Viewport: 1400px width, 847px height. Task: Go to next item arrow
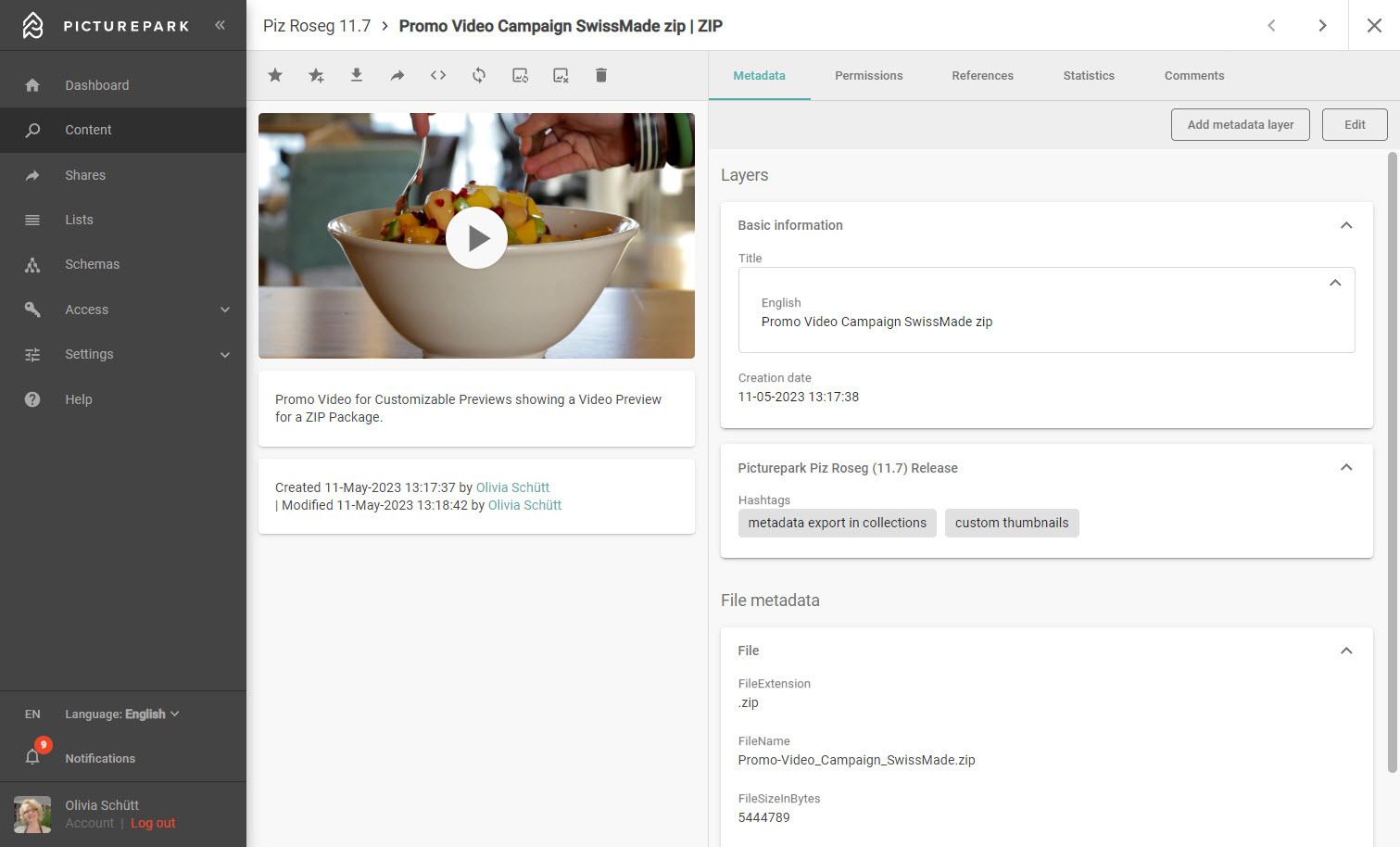coord(1322,26)
